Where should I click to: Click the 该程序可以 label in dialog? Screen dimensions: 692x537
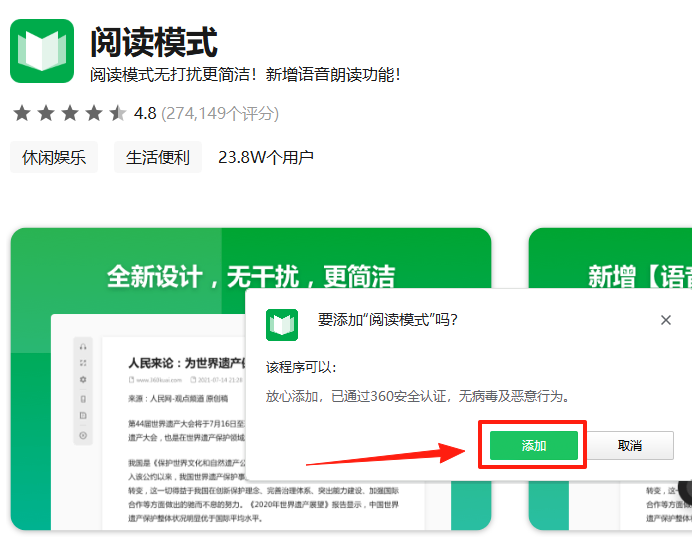(301, 367)
